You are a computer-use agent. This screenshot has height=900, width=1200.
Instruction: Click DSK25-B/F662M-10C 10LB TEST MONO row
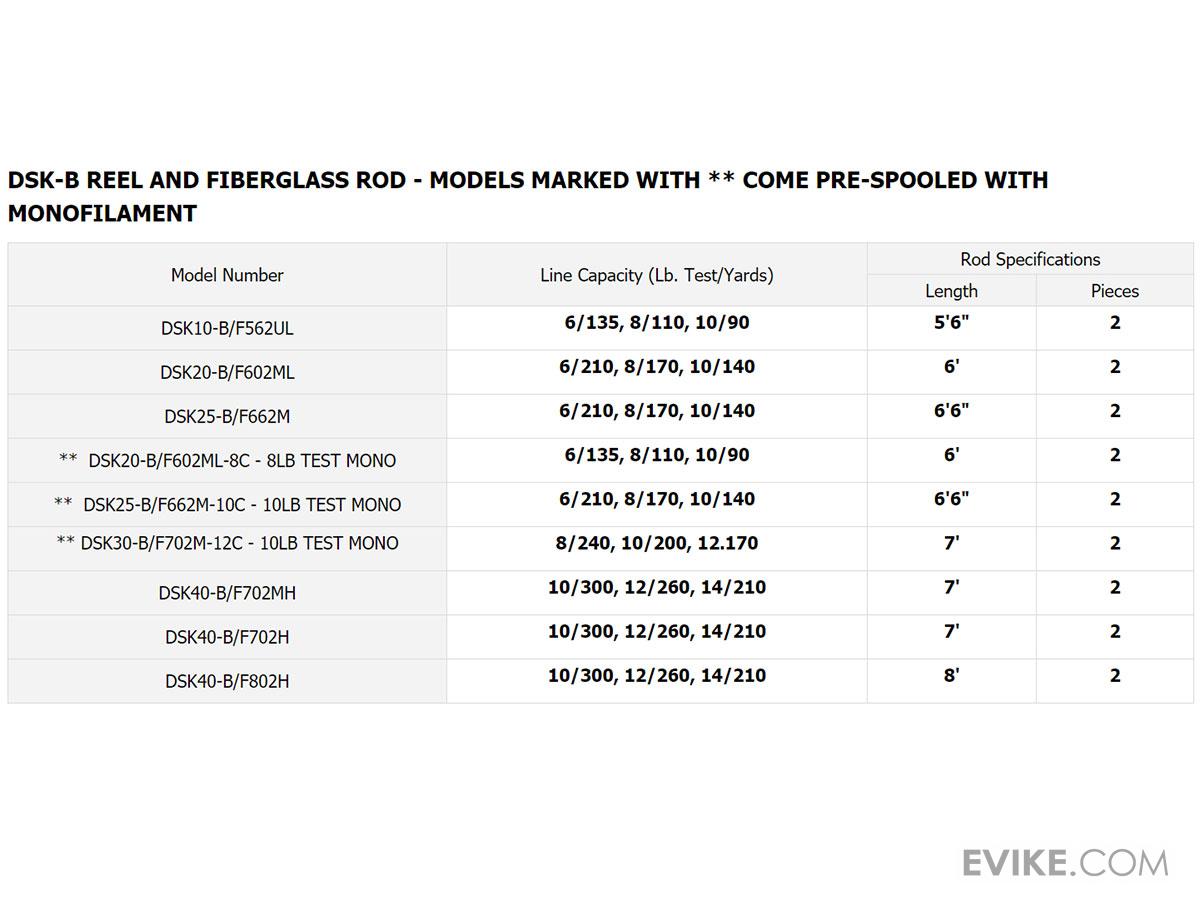tap(227, 505)
